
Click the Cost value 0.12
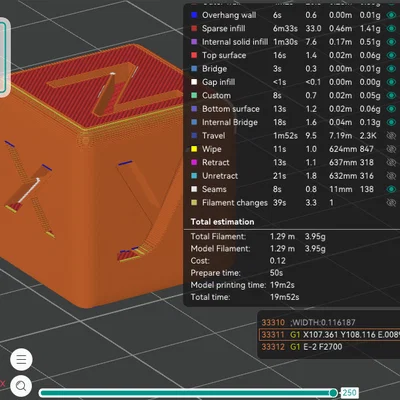pos(277,261)
